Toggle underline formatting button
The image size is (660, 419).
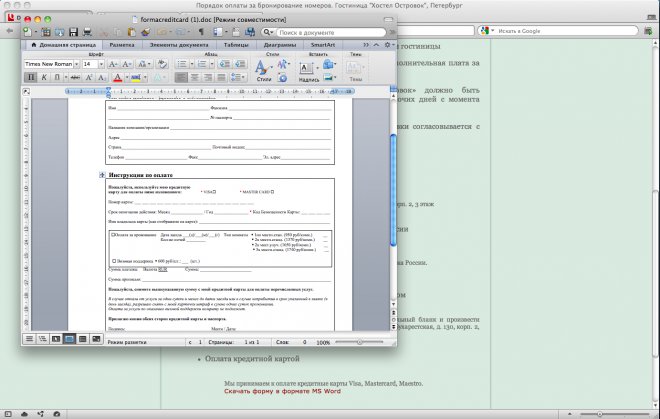click(x=57, y=77)
